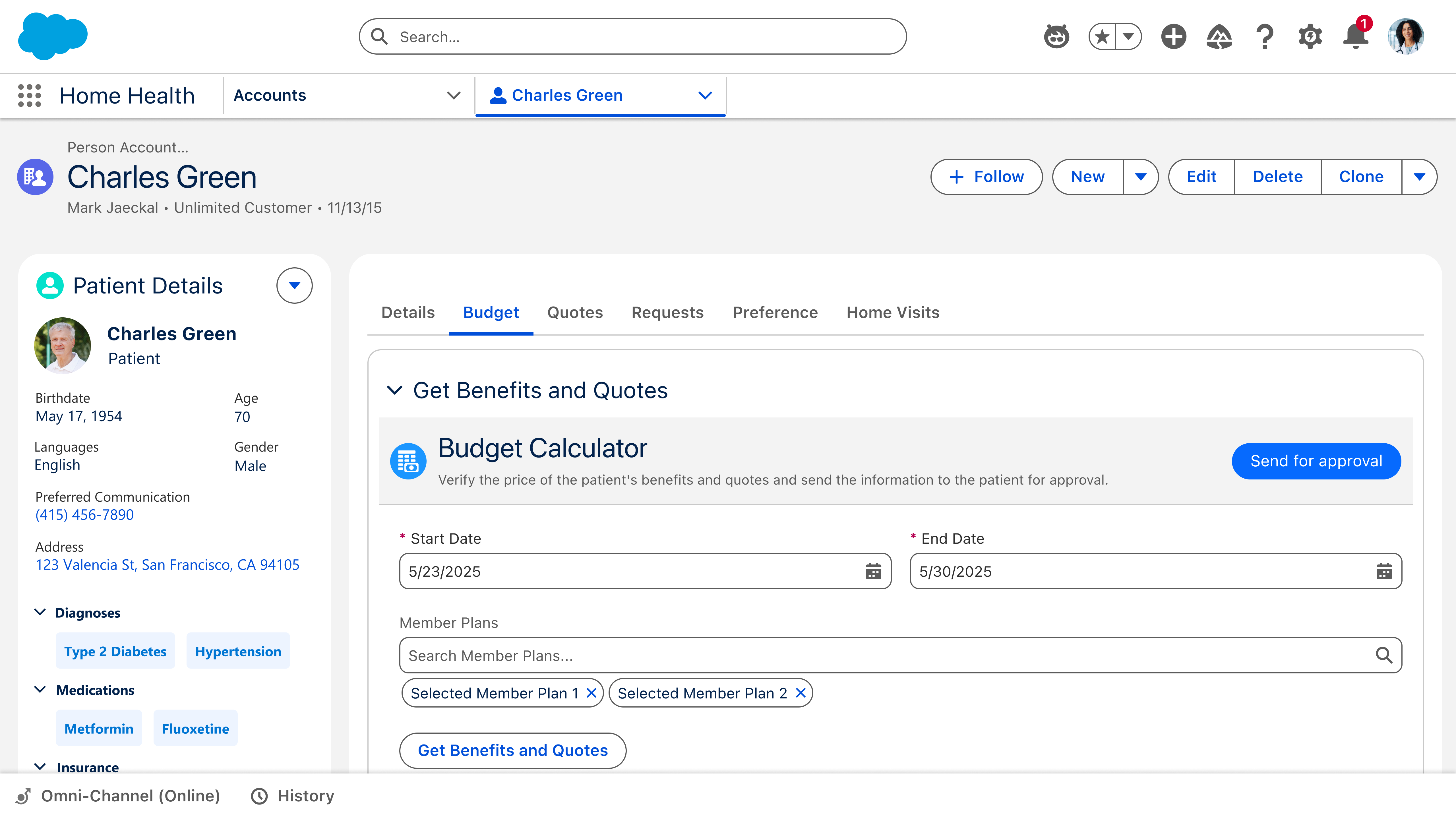The height and width of the screenshot is (819, 1456).
Task: Open the patient's address link
Action: click(x=167, y=565)
